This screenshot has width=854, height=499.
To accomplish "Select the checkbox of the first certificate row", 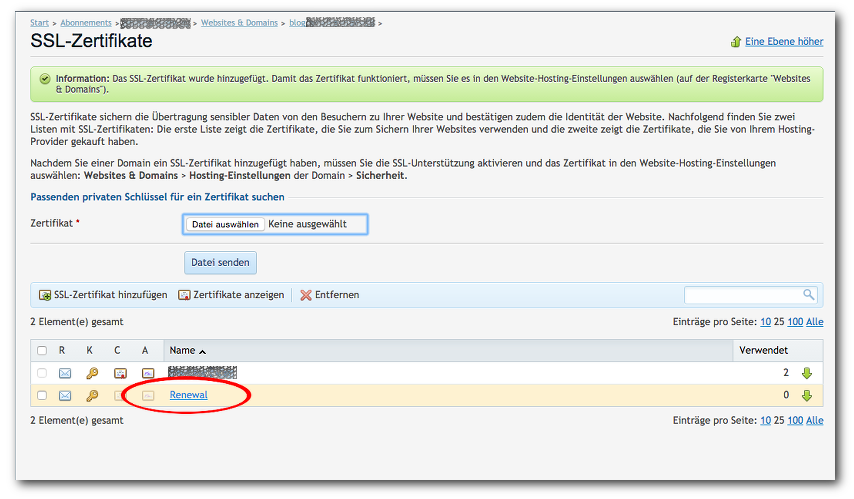I will (x=41, y=373).
